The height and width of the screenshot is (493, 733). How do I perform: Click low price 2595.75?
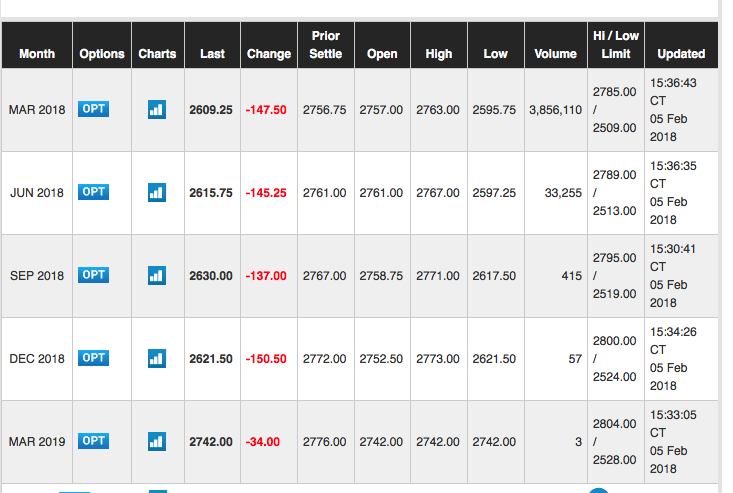pyautogui.click(x=494, y=110)
